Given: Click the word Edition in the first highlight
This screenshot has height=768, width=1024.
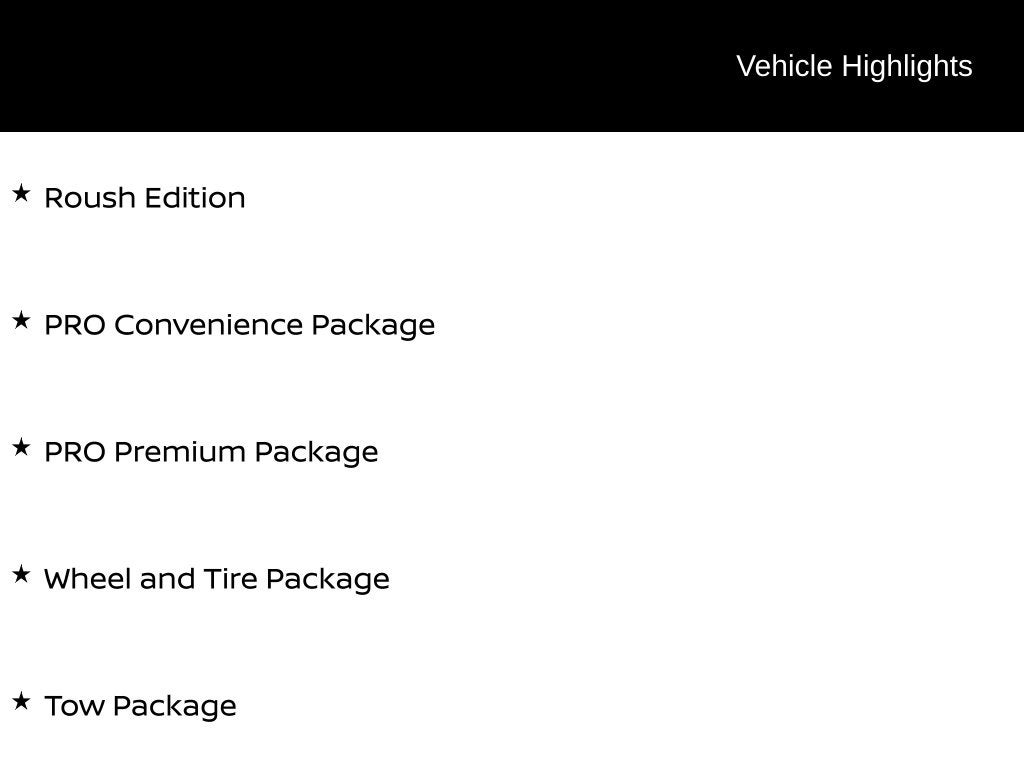Looking at the screenshot, I should point(195,198).
